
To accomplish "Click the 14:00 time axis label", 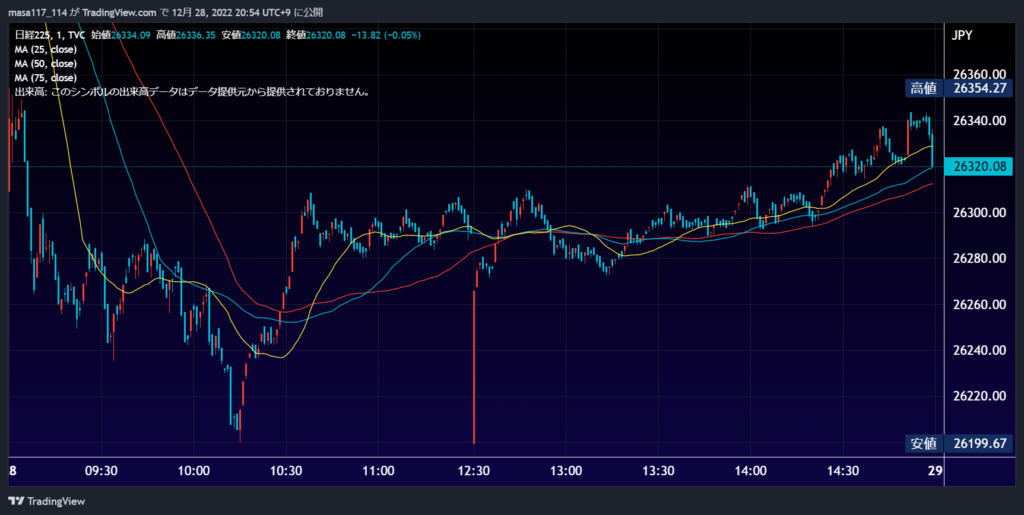I will pyautogui.click(x=751, y=471).
